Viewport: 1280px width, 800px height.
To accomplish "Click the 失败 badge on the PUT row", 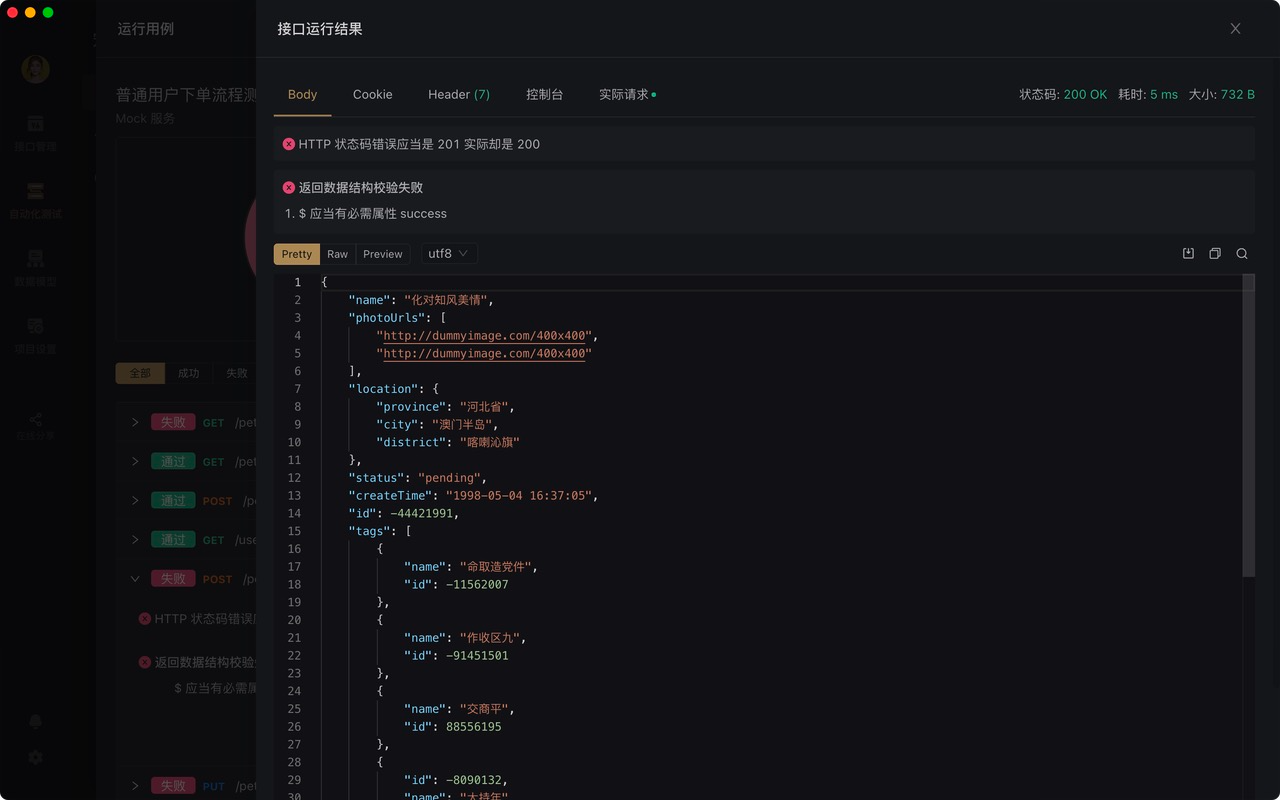I will [173, 786].
